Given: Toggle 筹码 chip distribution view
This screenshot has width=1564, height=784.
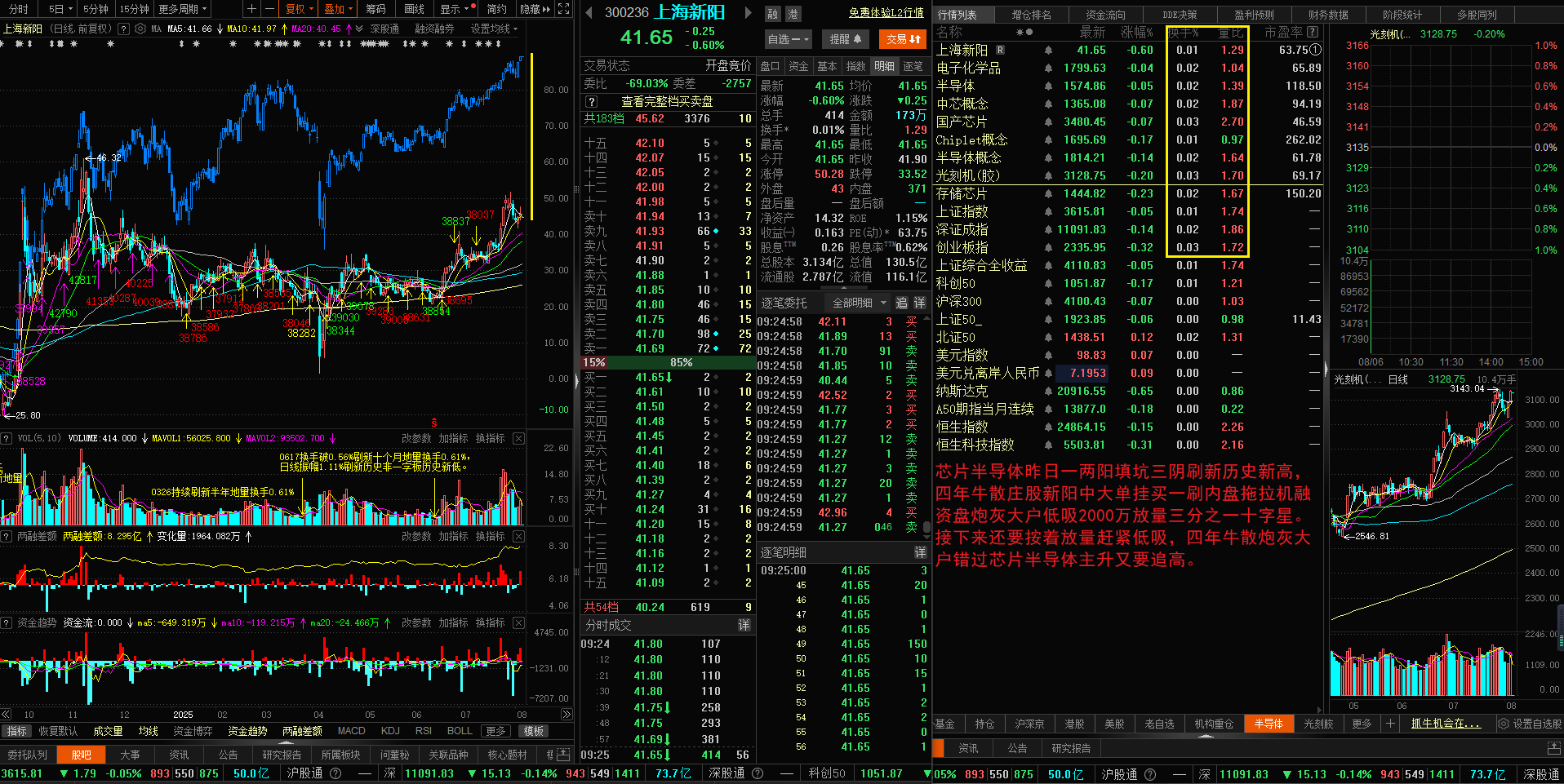Looking at the screenshot, I should pyautogui.click(x=375, y=9).
